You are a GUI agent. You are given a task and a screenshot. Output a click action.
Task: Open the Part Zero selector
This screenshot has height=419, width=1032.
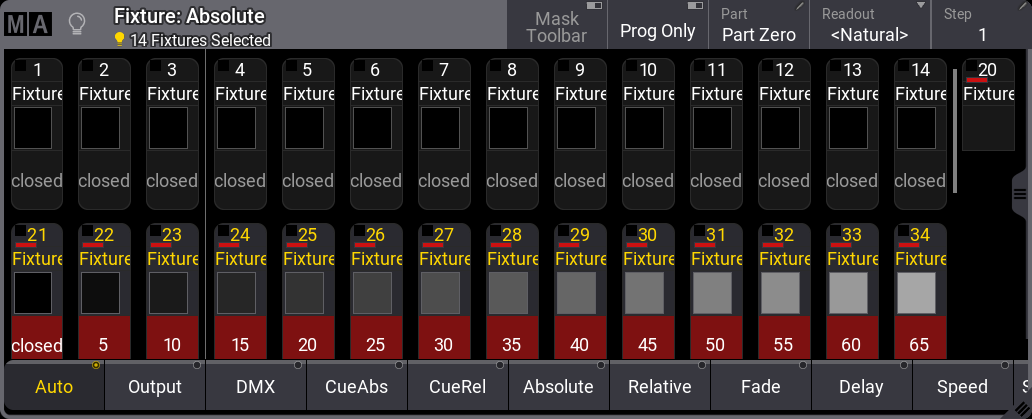(x=759, y=24)
